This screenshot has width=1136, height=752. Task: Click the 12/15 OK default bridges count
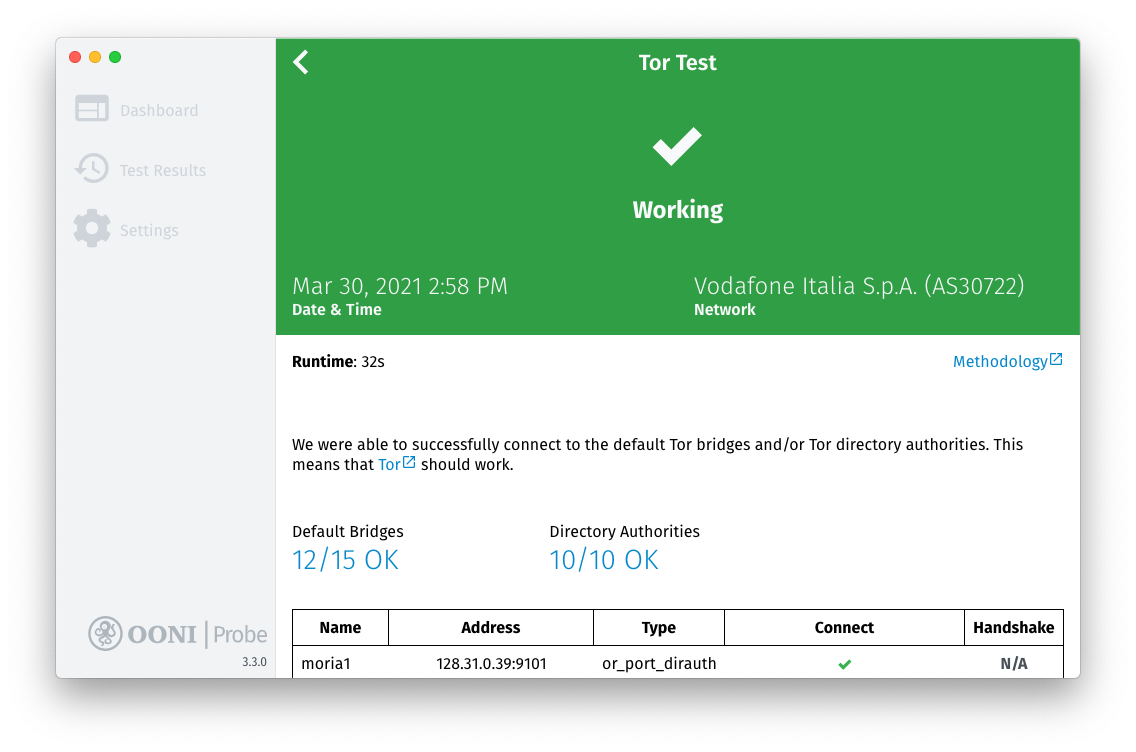[x=345, y=560]
